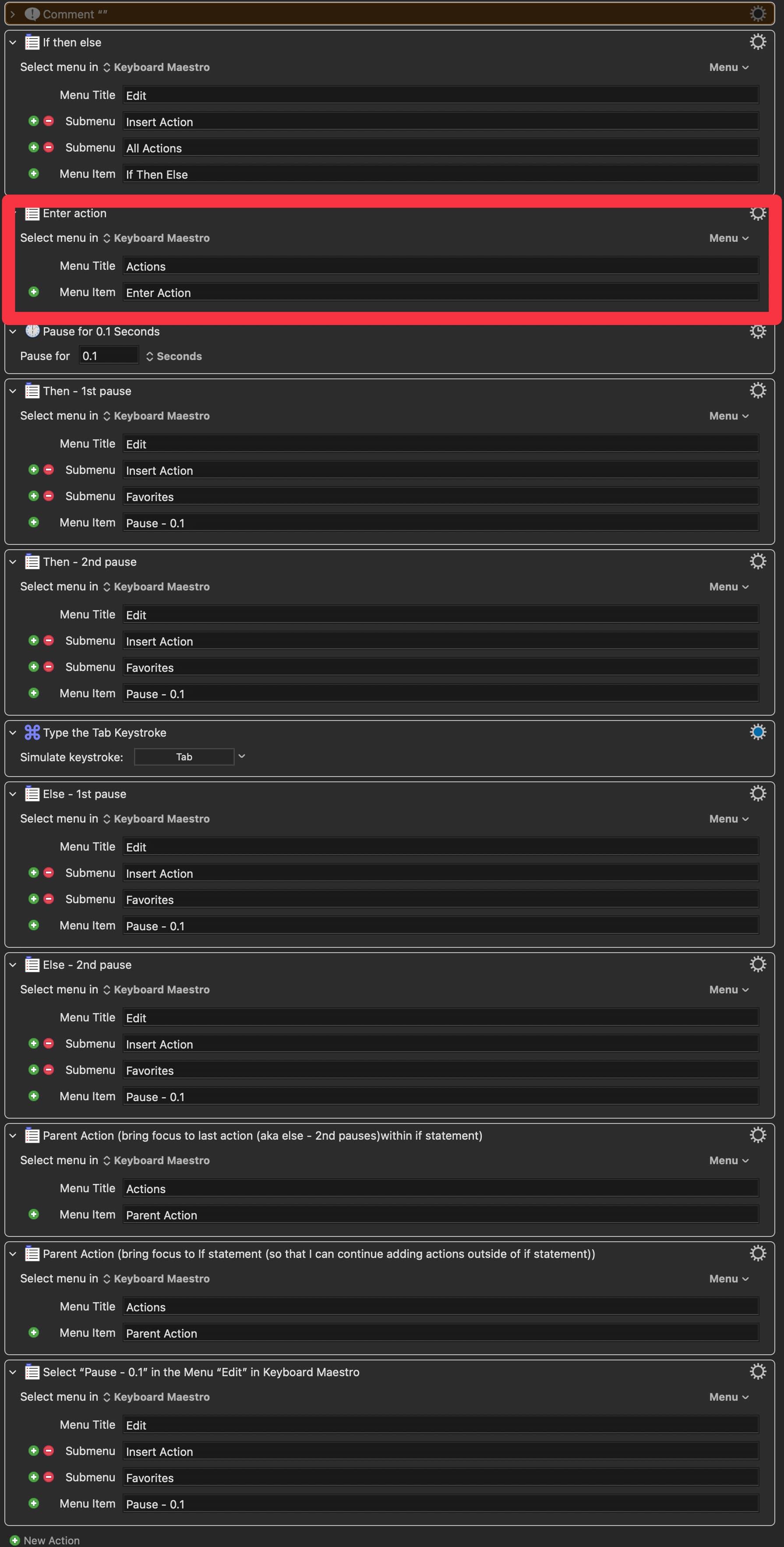Click green plus icon next to New Action
This screenshot has width=784, height=1547.
point(15,1540)
